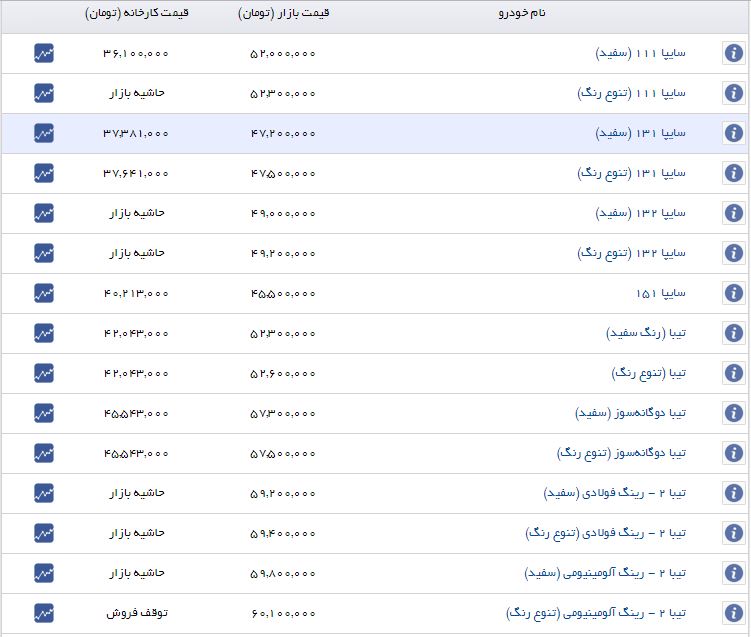Open the تیبا (تنوع رنگ) car link

649,373
